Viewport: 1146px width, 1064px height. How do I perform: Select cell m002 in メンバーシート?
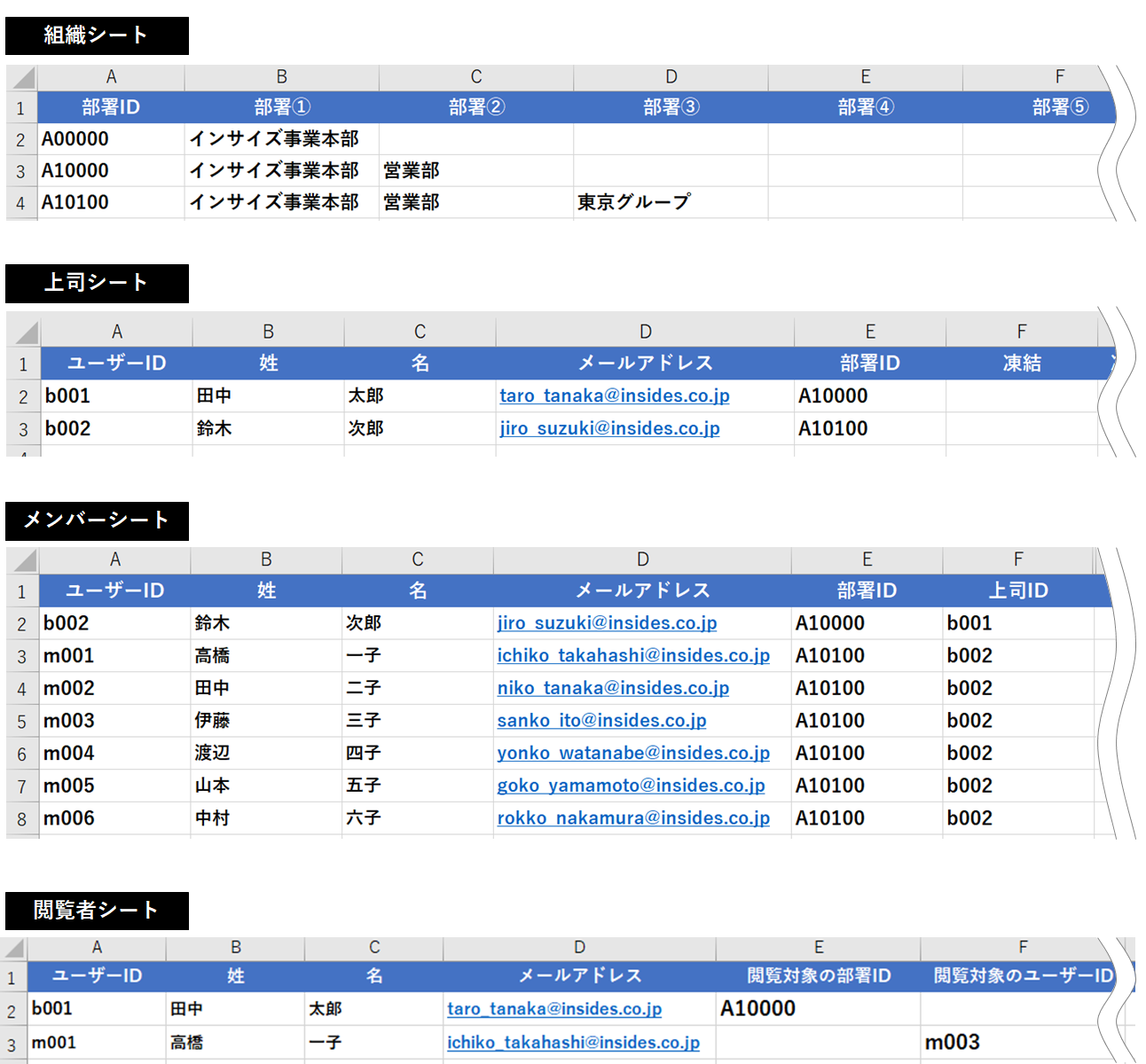(114, 688)
